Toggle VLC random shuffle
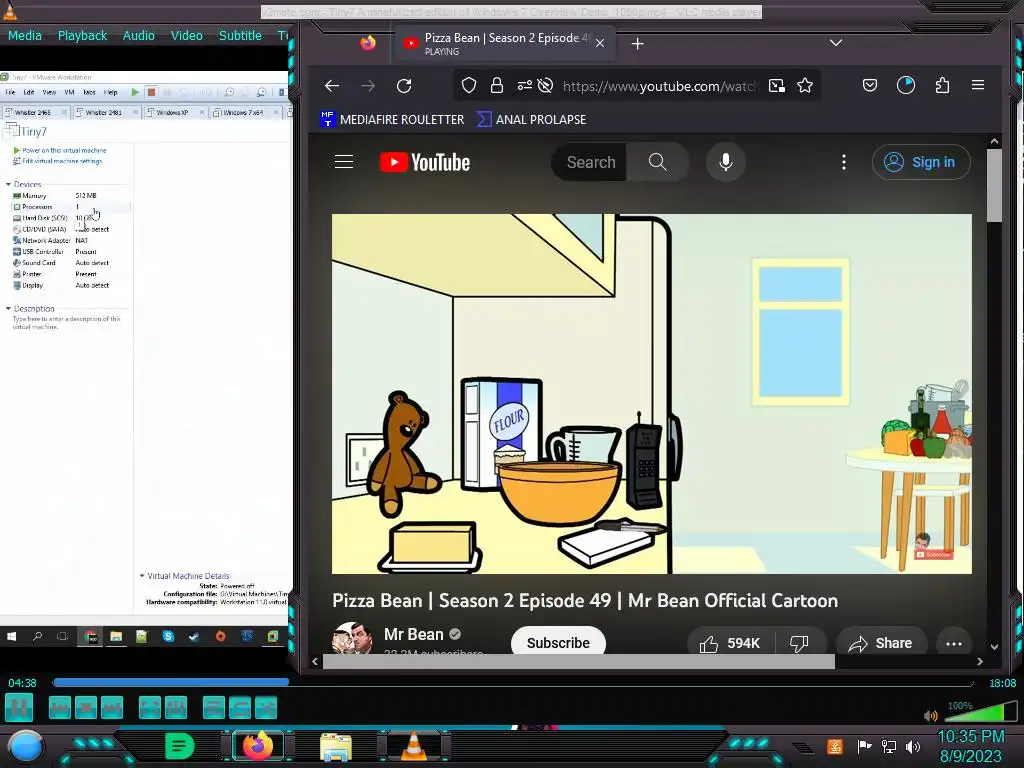 tap(266, 707)
